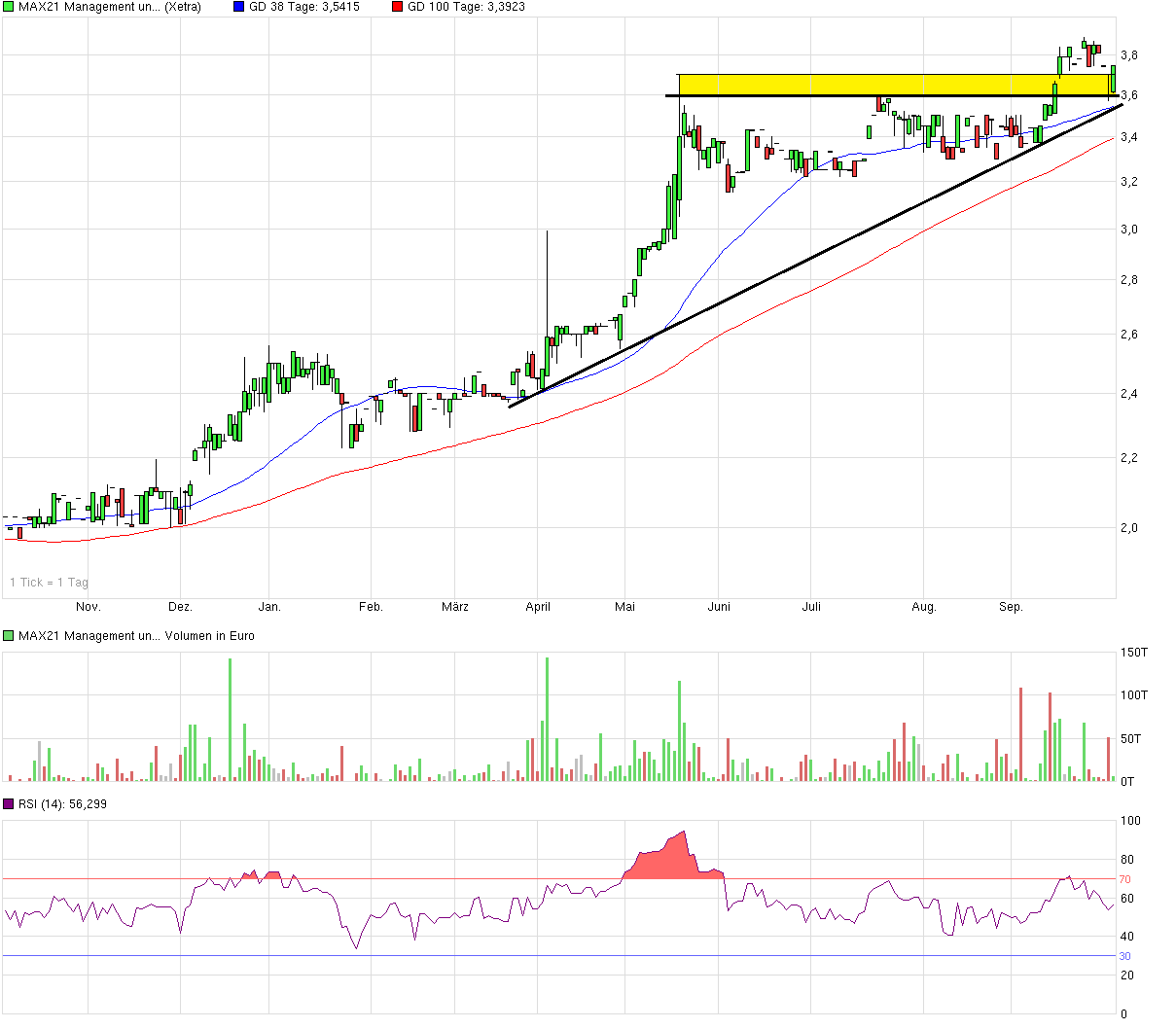Click the blue 30 oversold level label

(x=1124, y=956)
